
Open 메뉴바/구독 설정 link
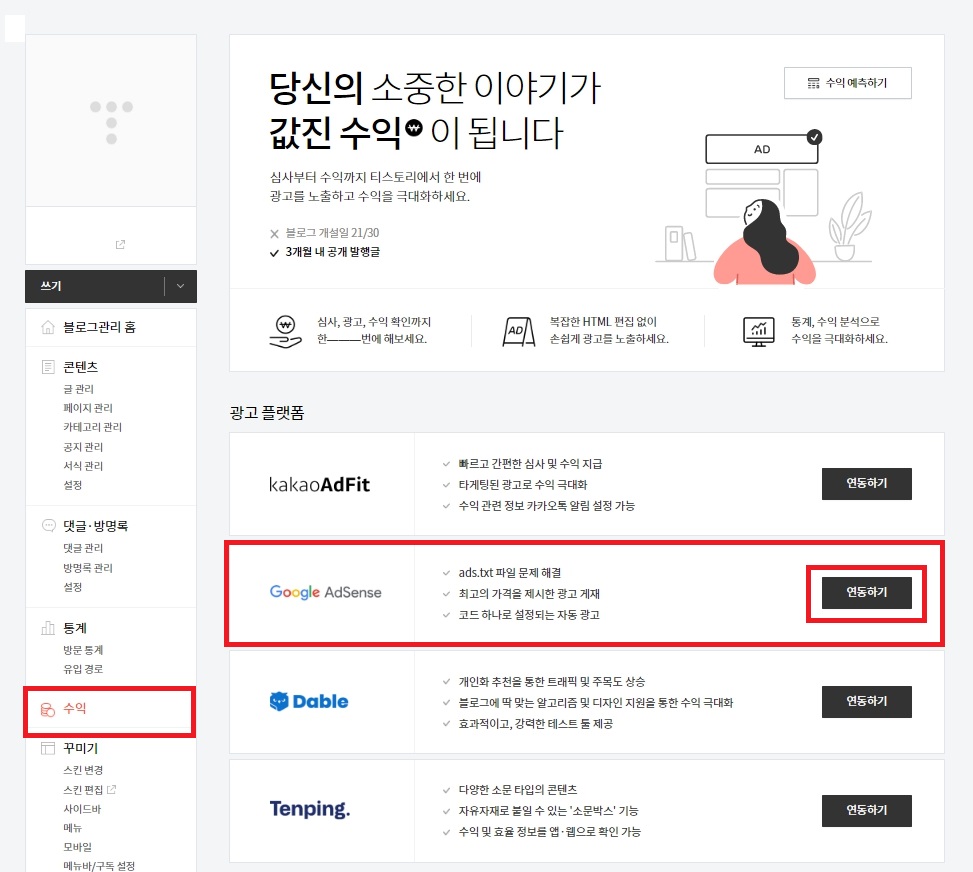[99, 866]
